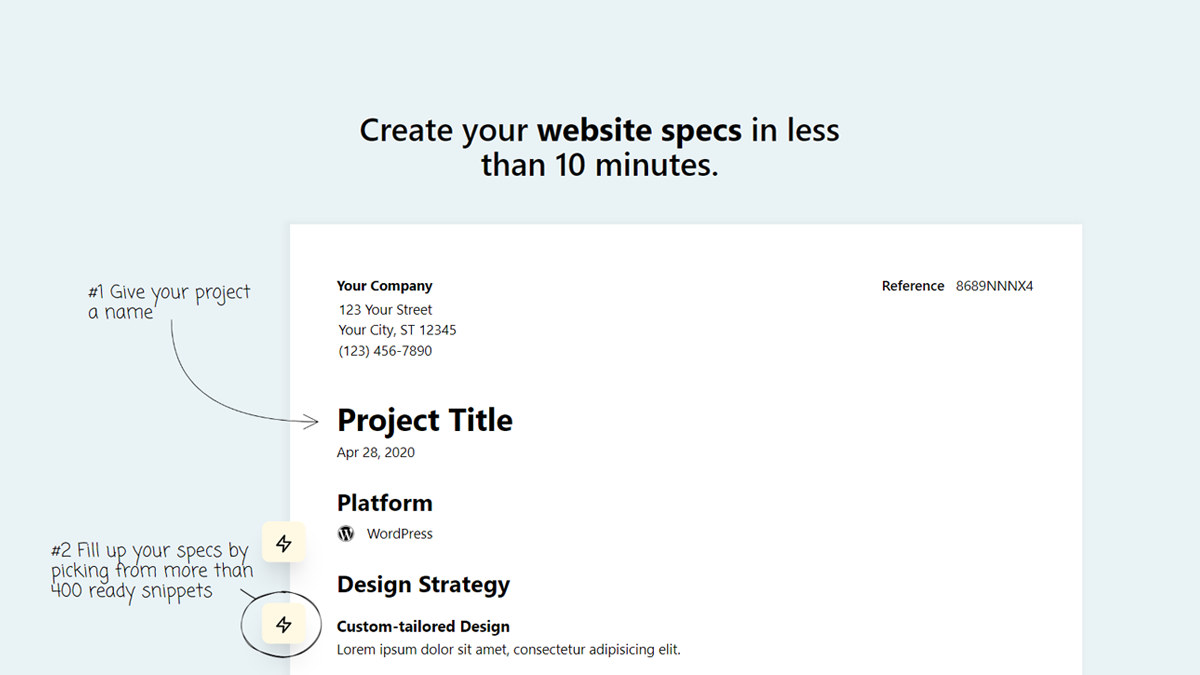Select the Your Company name text
Screen dimensions: 1200x675
click(x=385, y=286)
